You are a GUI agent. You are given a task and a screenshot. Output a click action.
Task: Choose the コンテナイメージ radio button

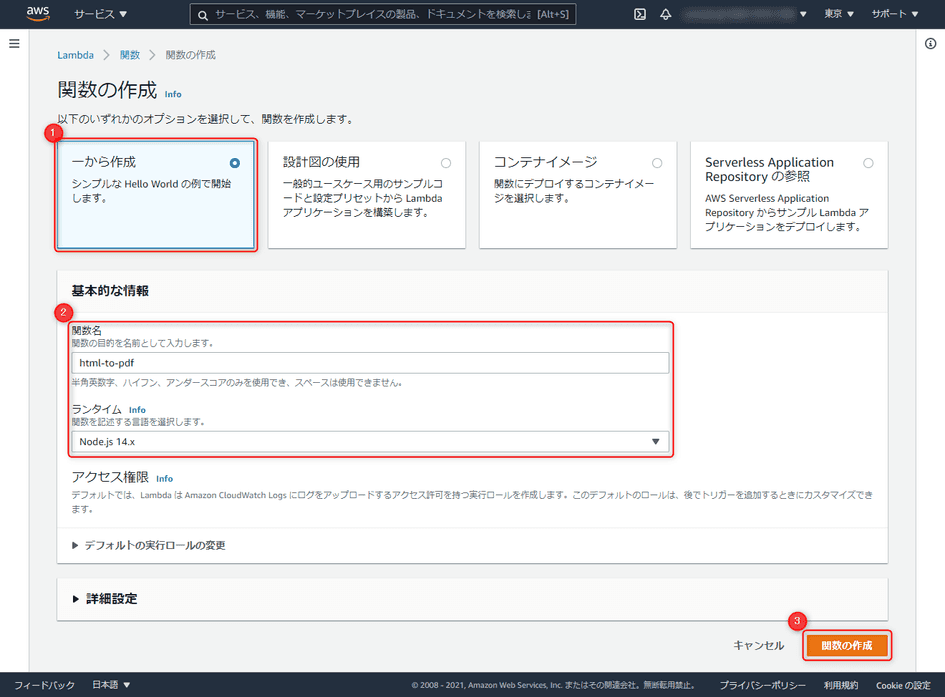pos(656,162)
